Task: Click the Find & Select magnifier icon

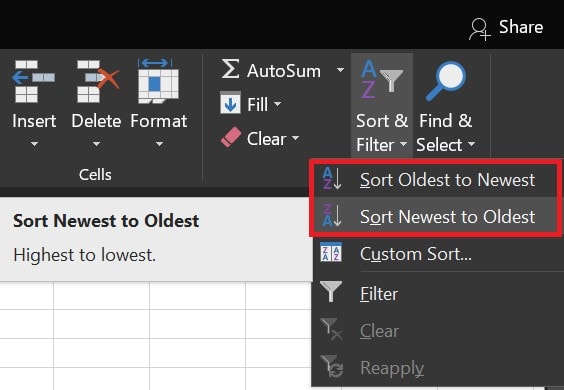Action: click(x=446, y=81)
